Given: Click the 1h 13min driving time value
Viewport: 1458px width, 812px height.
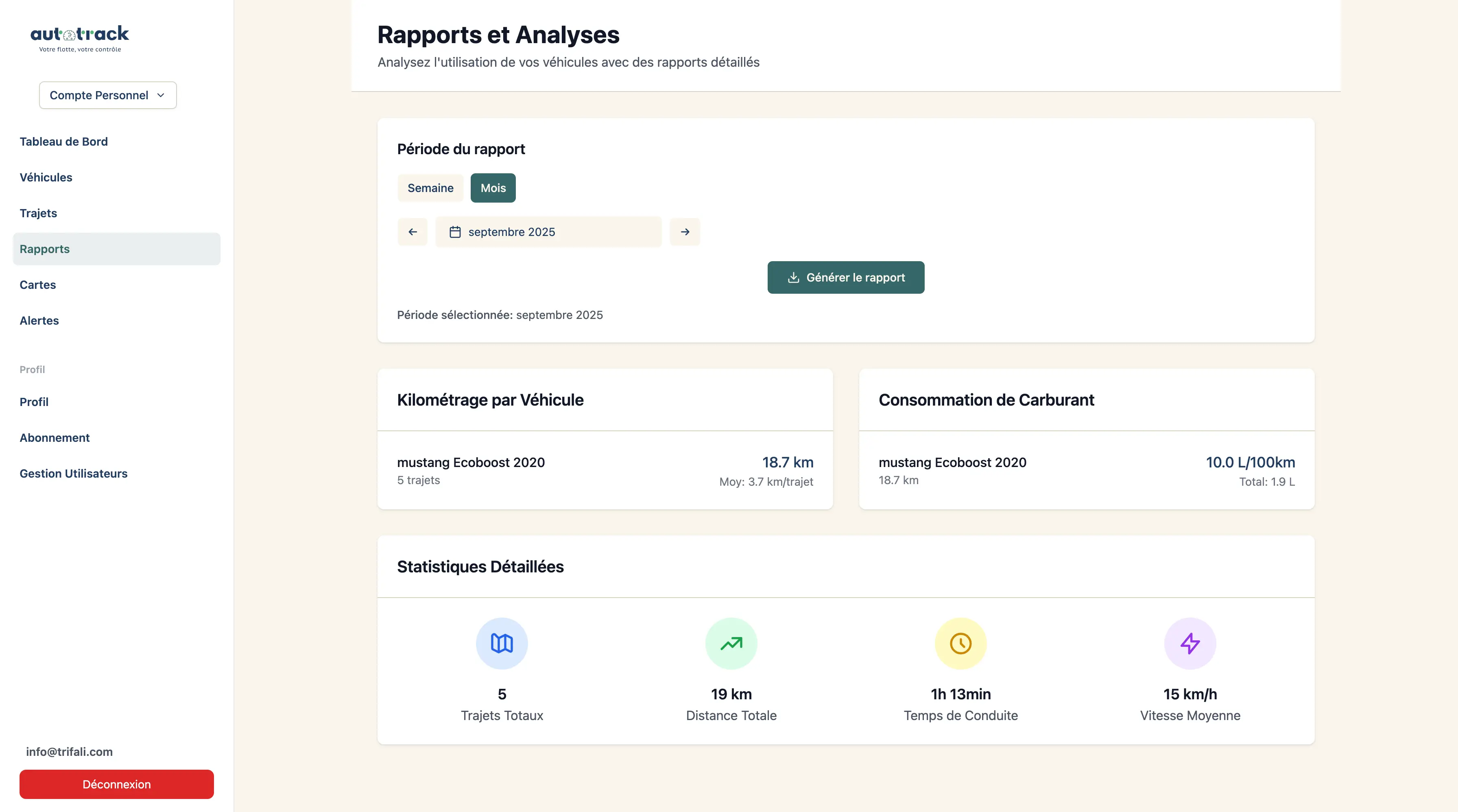Looking at the screenshot, I should pos(960,694).
